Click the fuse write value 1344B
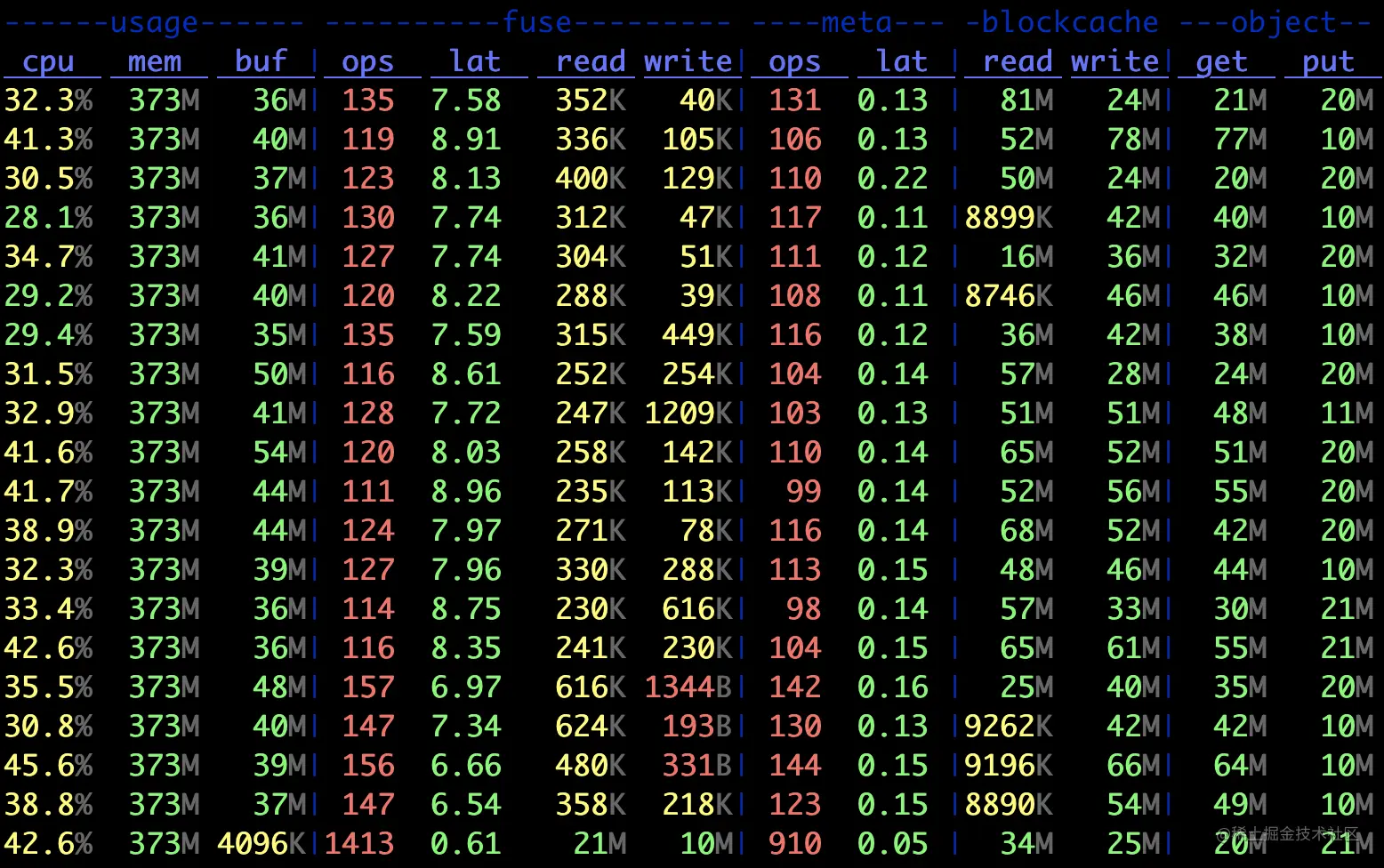Screen dimensions: 1384x868 point(688,687)
